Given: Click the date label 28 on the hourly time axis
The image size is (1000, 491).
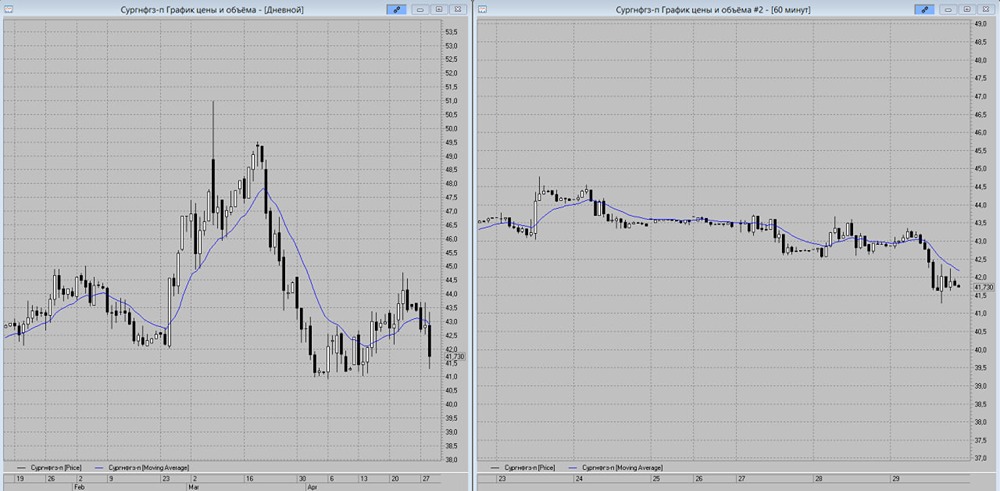Looking at the screenshot, I should coord(818,478).
